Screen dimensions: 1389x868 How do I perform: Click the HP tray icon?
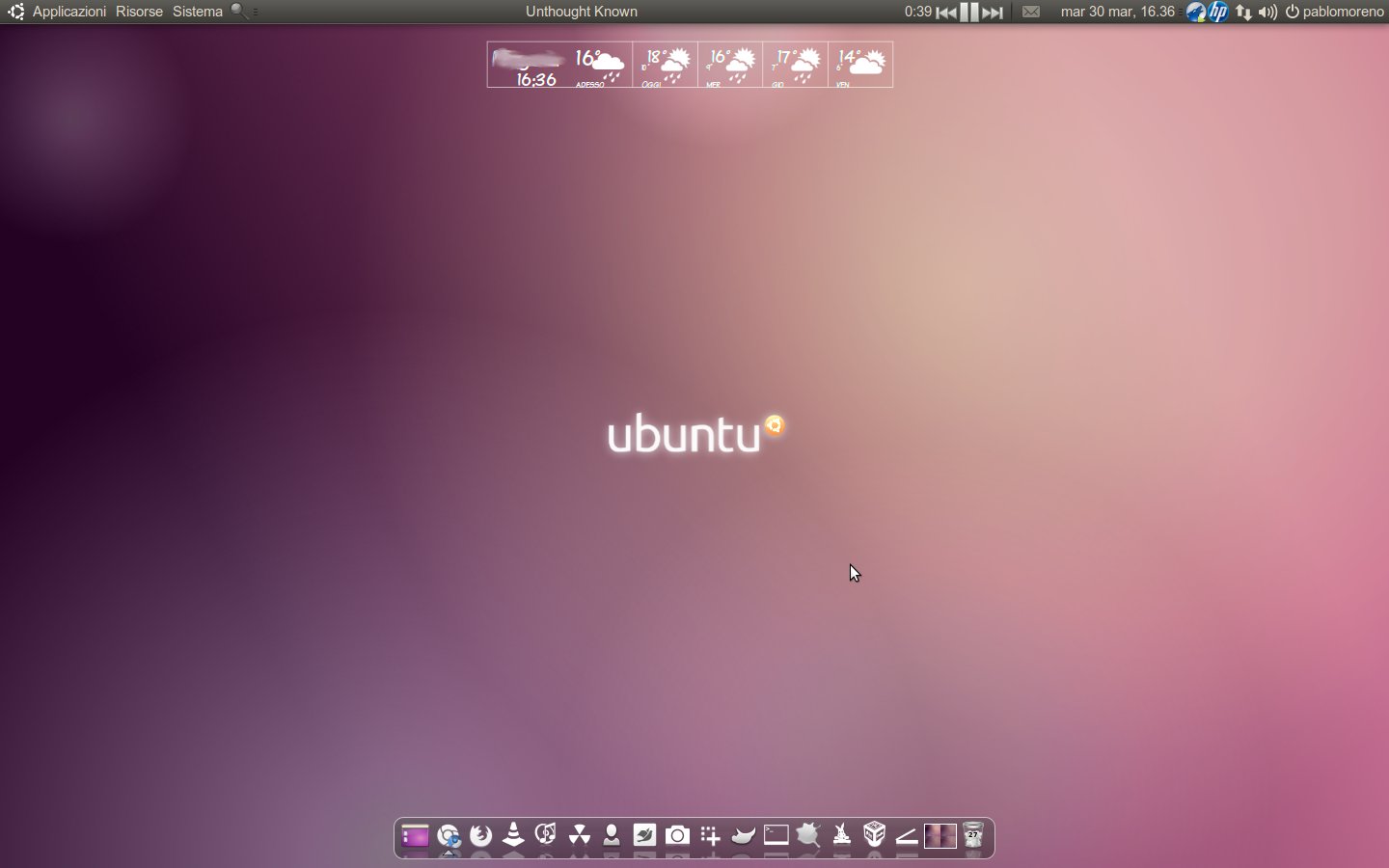[x=1218, y=12]
